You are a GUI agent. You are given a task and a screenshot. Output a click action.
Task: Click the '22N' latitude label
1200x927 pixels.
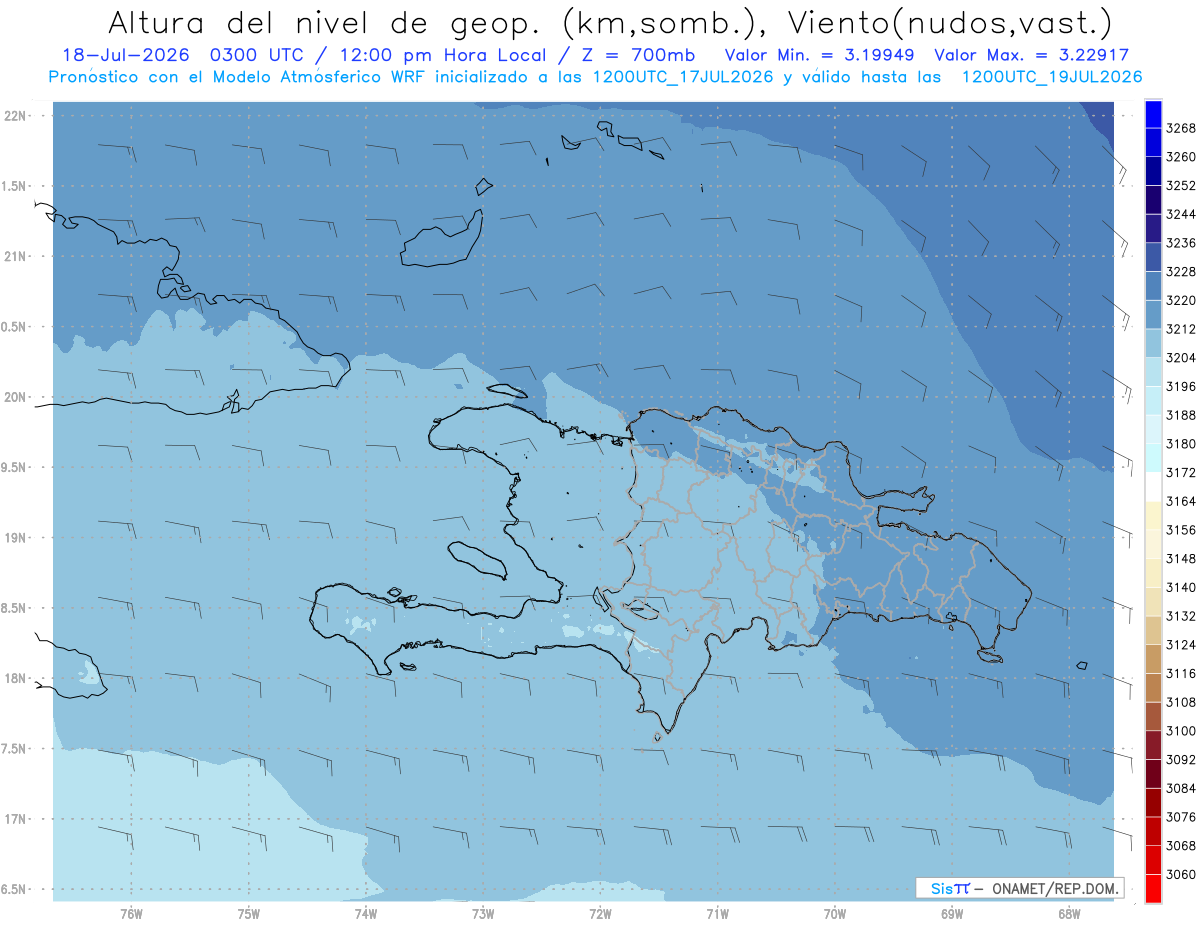click(16, 115)
